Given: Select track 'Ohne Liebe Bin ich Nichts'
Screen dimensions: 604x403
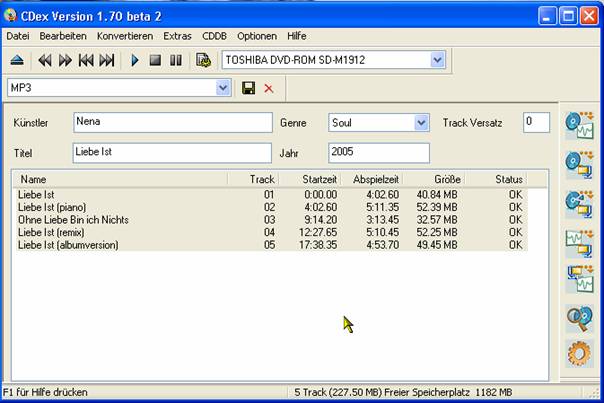Looking at the screenshot, I should pos(270,220).
